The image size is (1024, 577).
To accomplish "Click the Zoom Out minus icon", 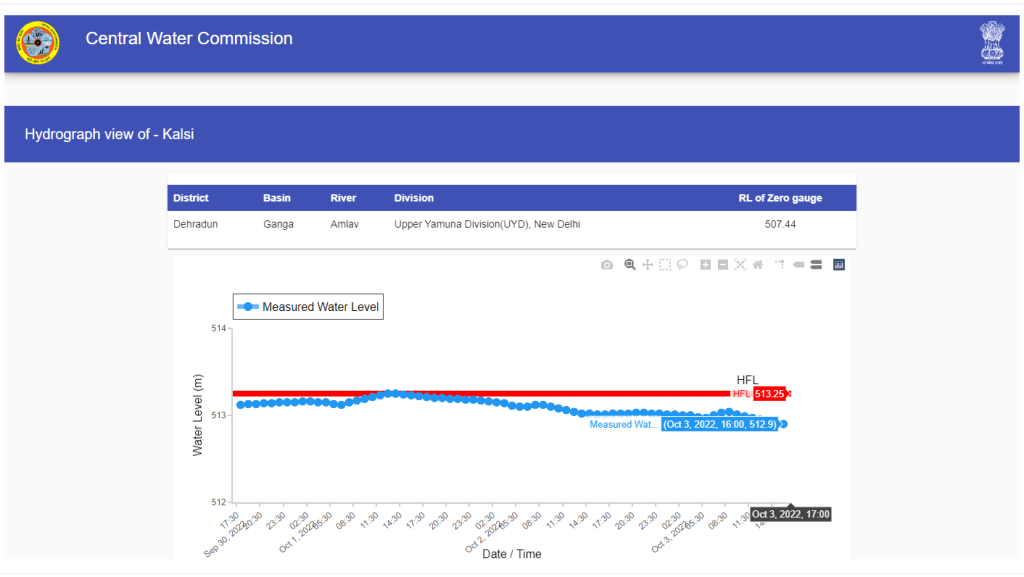I will [x=723, y=265].
